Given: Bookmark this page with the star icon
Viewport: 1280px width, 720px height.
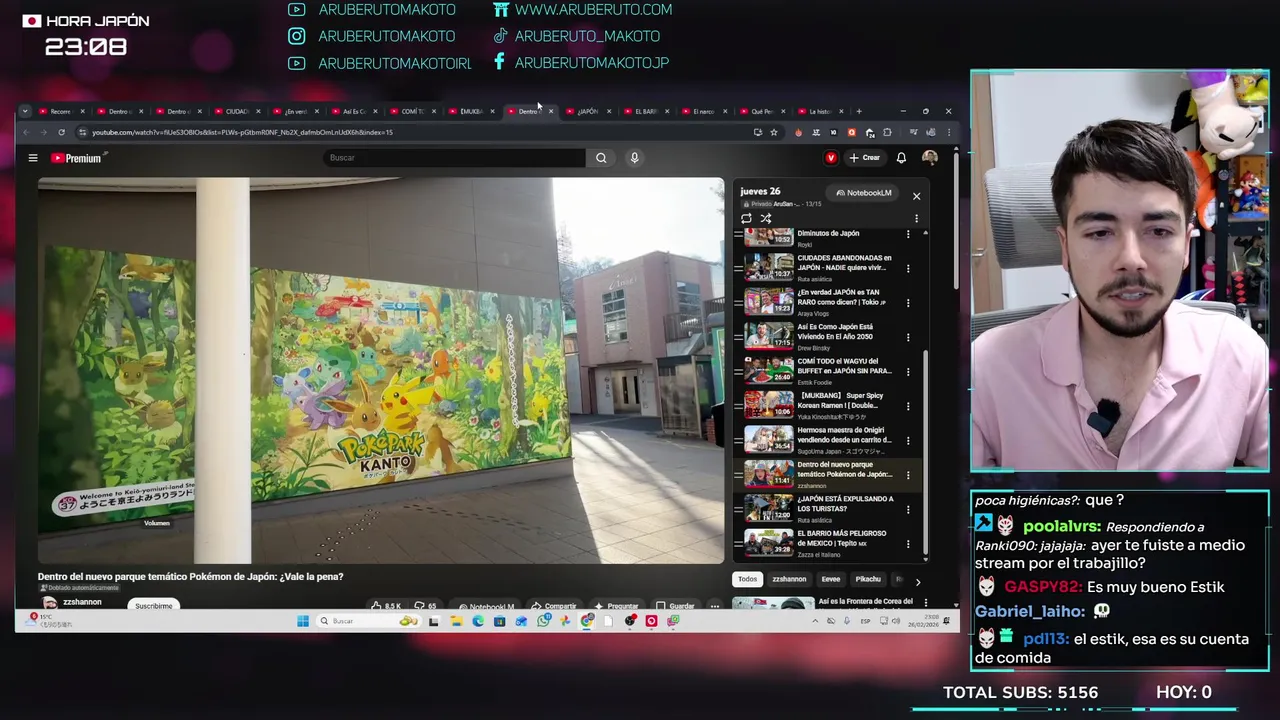Looking at the screenshot, I should coord(773,132).
